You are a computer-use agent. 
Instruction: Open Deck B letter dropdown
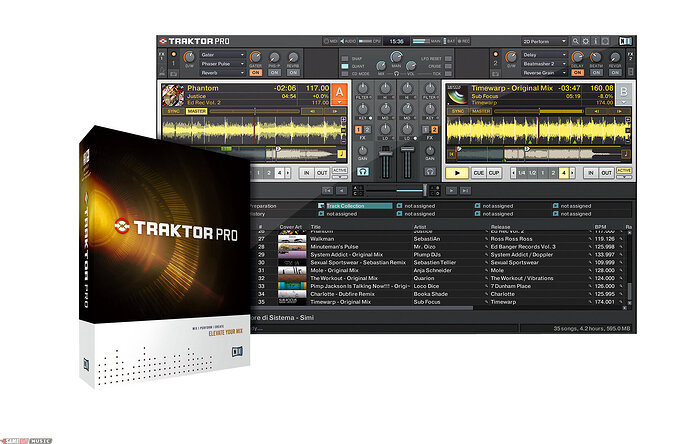pyautogui.click(x=624, y=102)
